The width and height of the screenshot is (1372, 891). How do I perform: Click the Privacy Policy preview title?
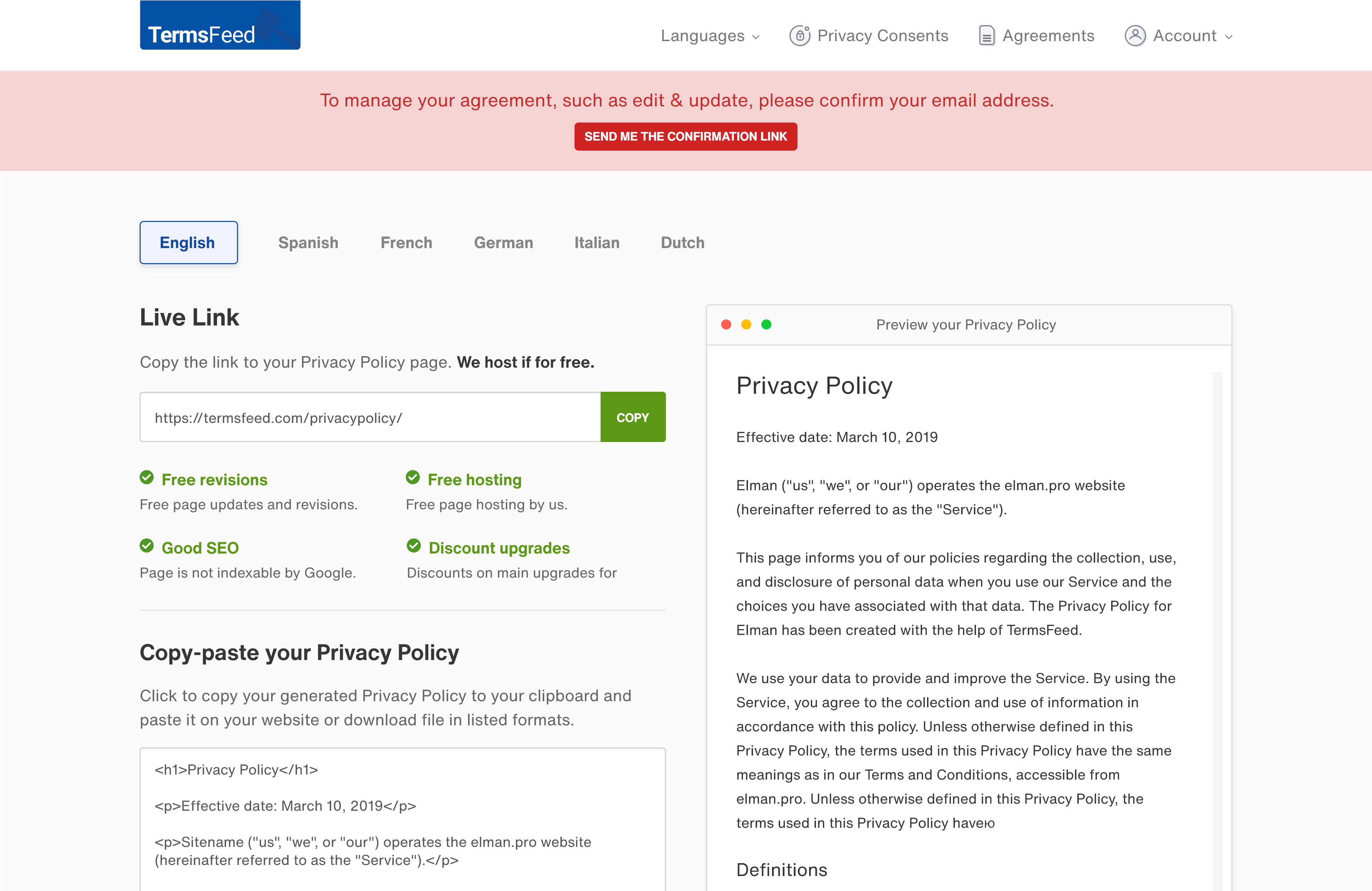point(815,386)
